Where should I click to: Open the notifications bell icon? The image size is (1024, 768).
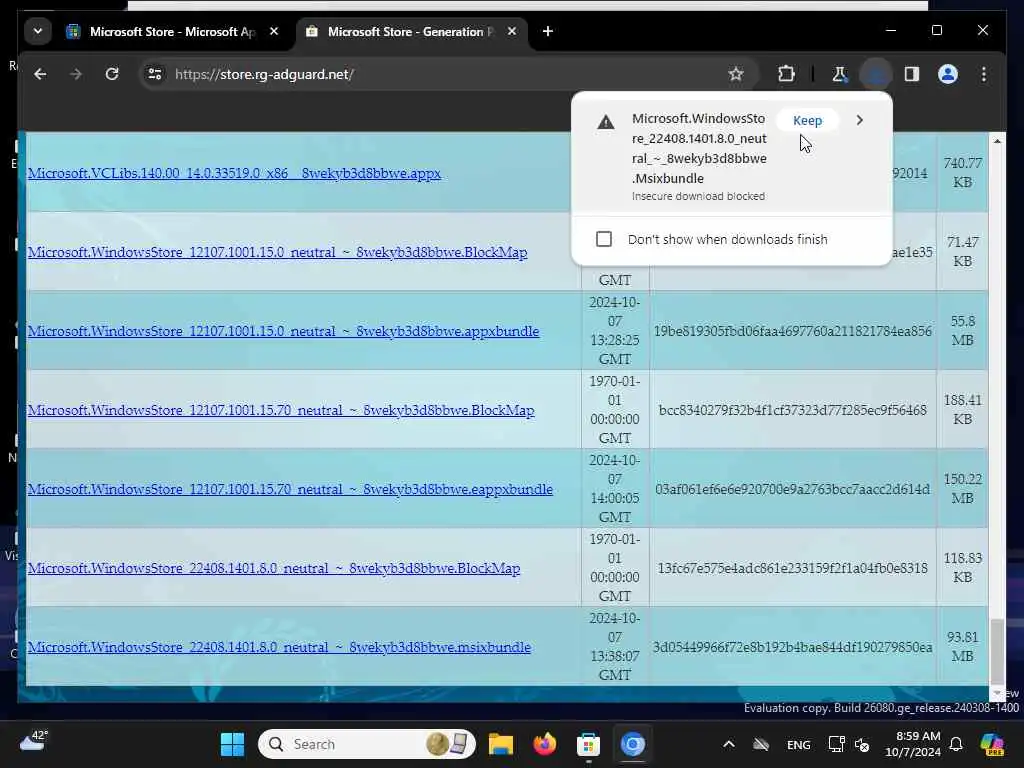pos(956,744)
